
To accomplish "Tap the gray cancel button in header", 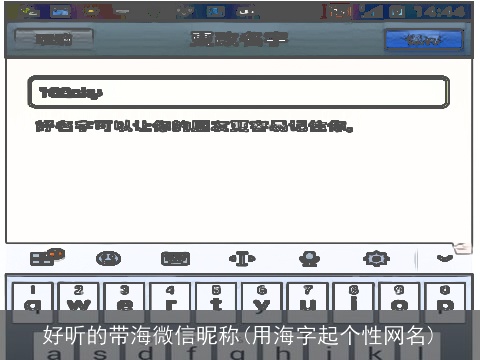I will (x=54, y=39).
